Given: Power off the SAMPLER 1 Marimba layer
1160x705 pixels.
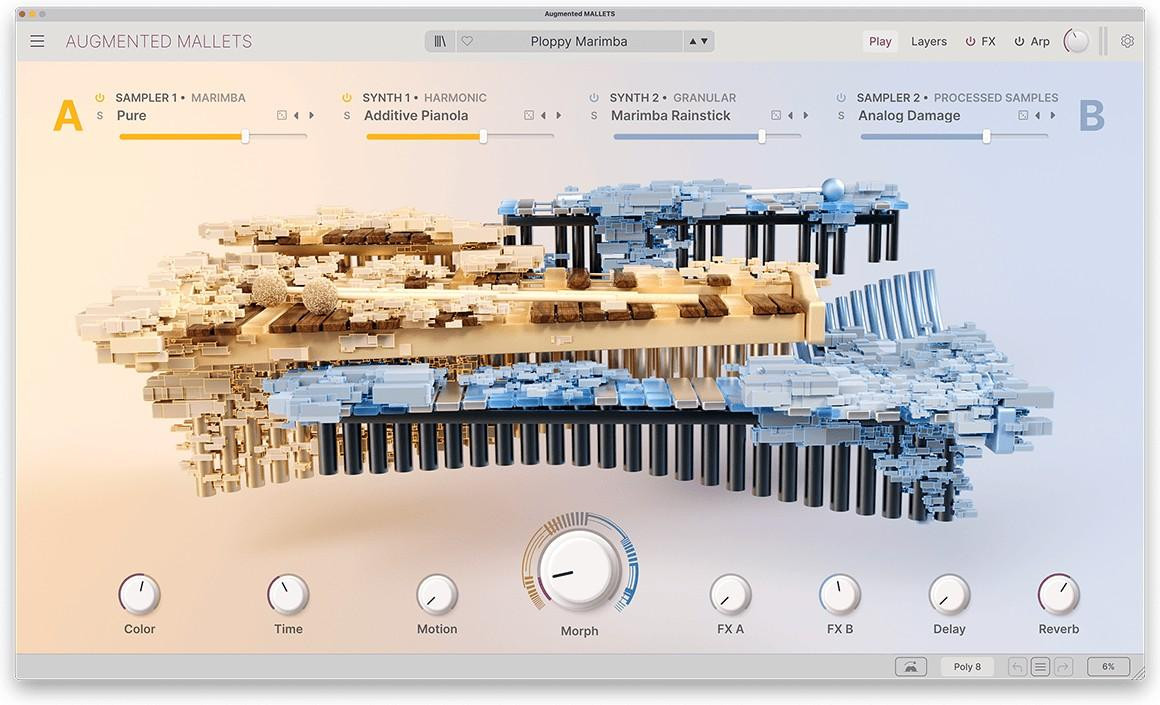Looking at the screenshot, I should tap(99, 97).
